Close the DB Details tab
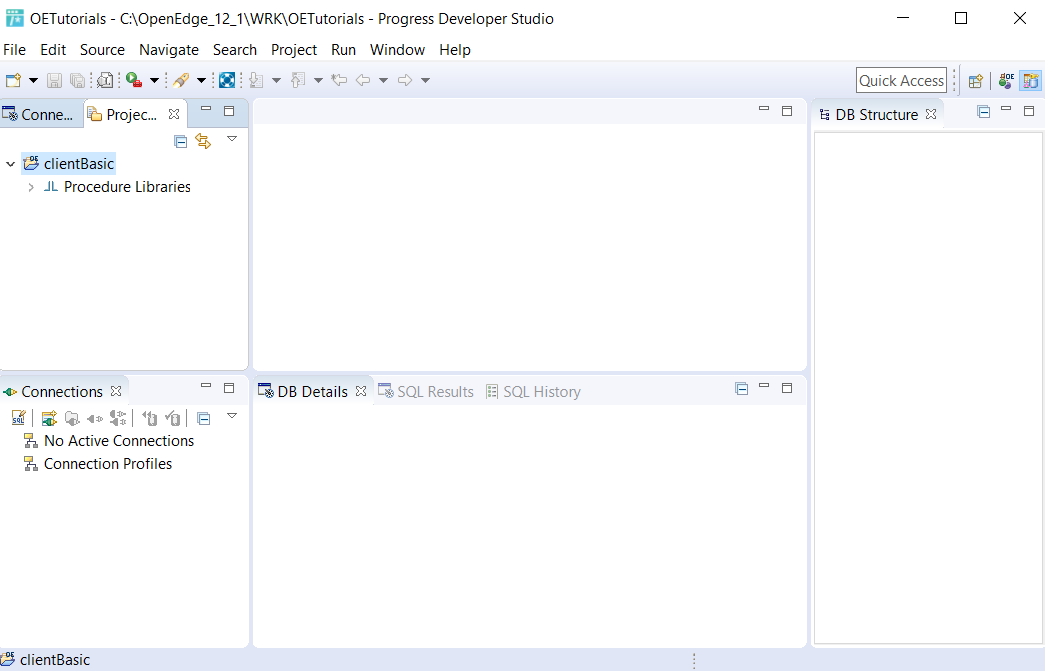Screen dimensions: 1045x671 (x=361, y=391)
